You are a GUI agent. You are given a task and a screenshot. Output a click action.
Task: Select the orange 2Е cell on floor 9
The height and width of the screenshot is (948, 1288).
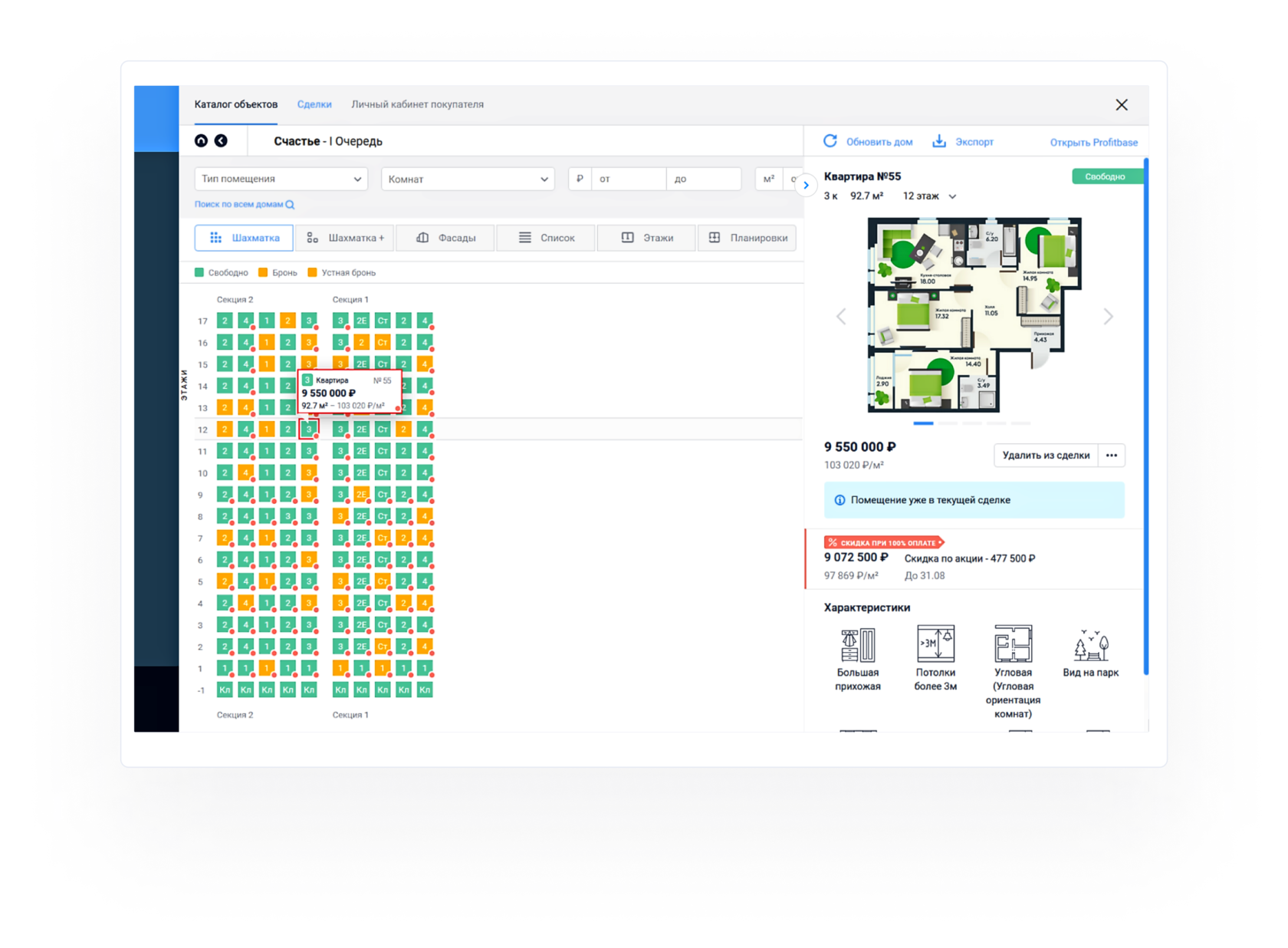[x=362, y=494]
